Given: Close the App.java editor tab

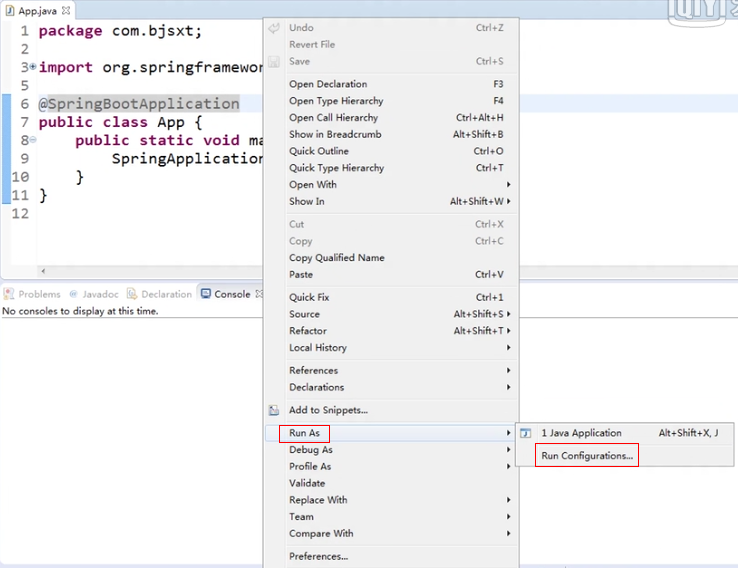Looking at the screenshot, I should (66, 10).
